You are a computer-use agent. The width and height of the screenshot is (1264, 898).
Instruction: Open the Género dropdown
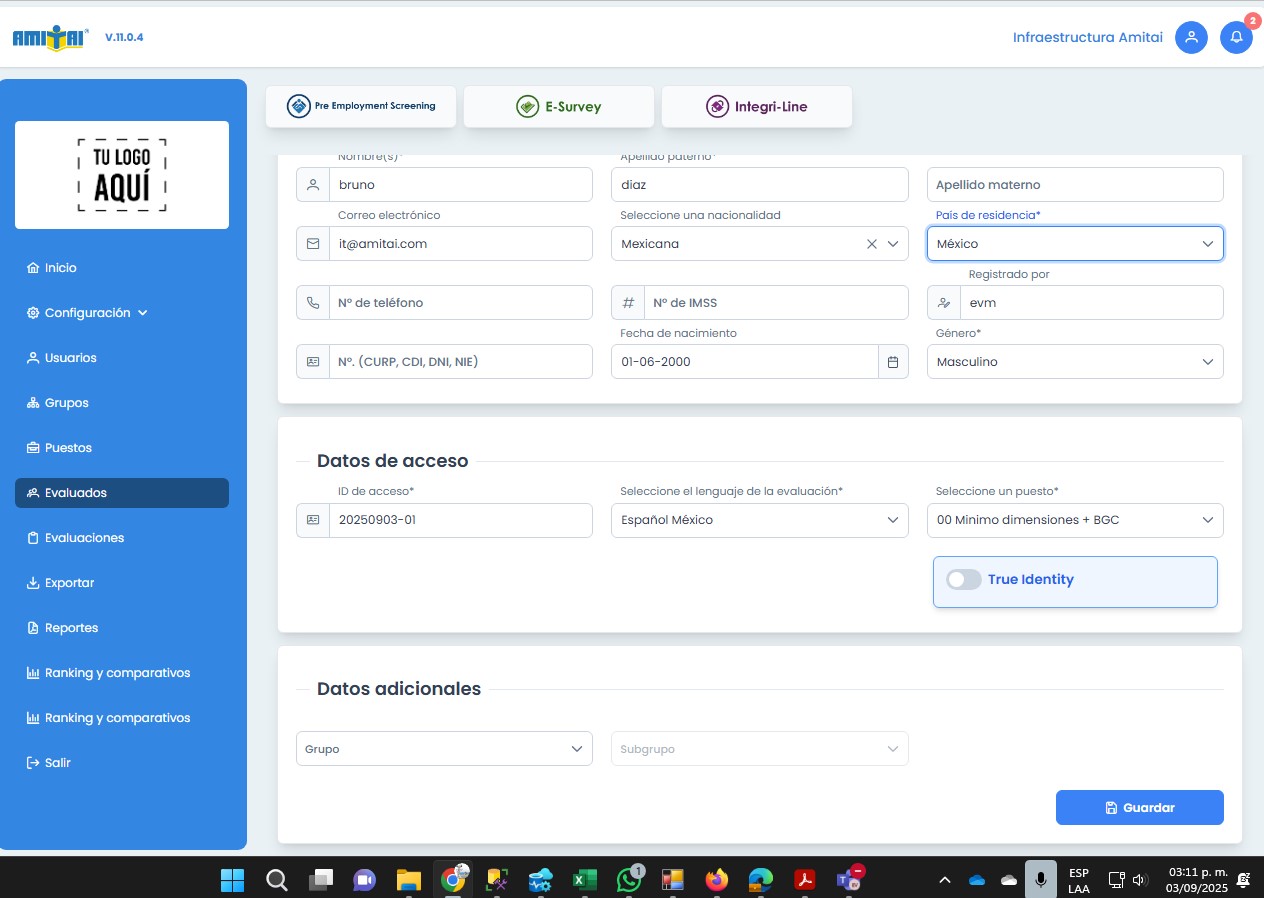pos(1075,362)
